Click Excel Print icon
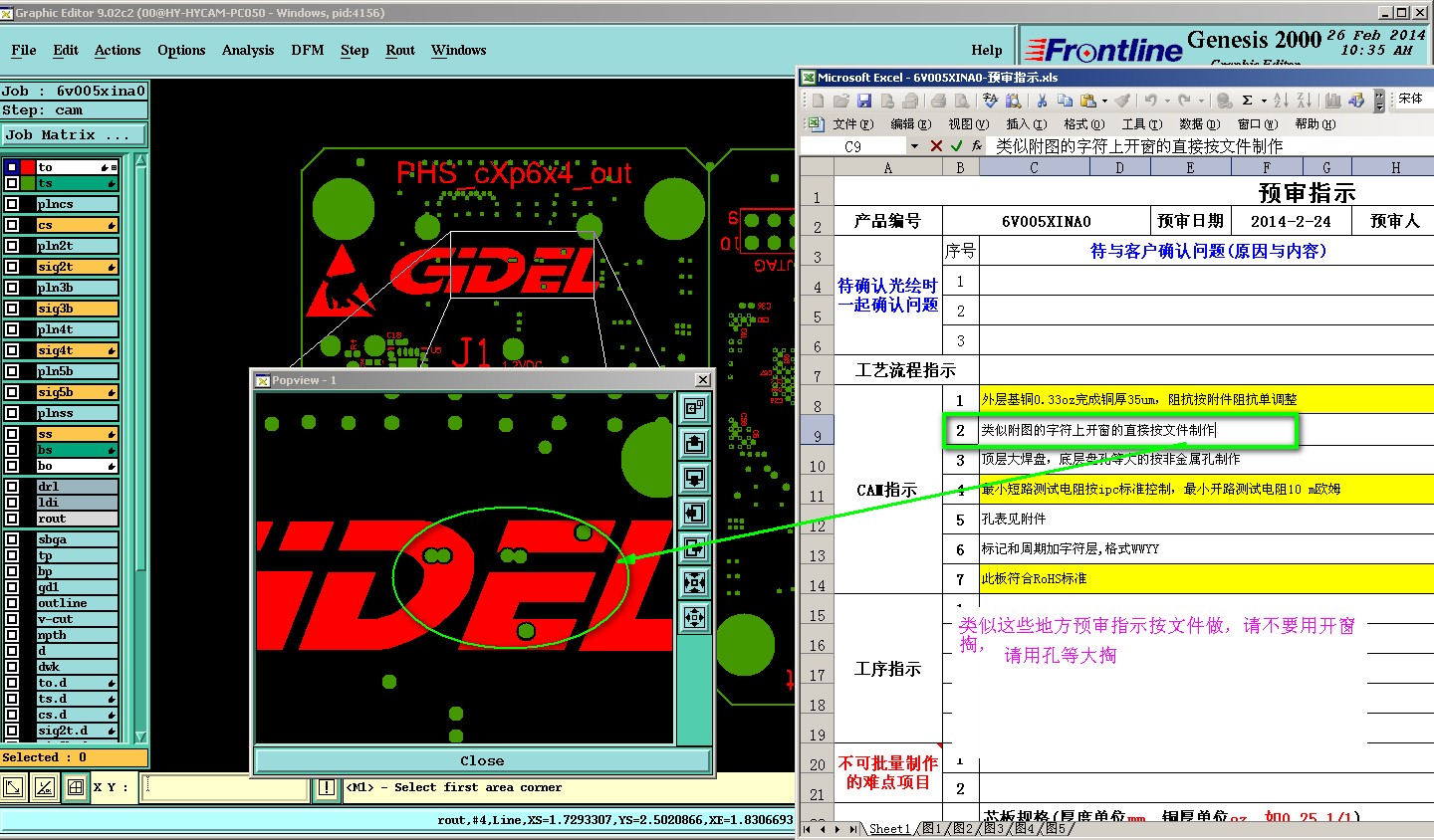1434x840 pixels. pyautogui.click(x=938, y=101)
